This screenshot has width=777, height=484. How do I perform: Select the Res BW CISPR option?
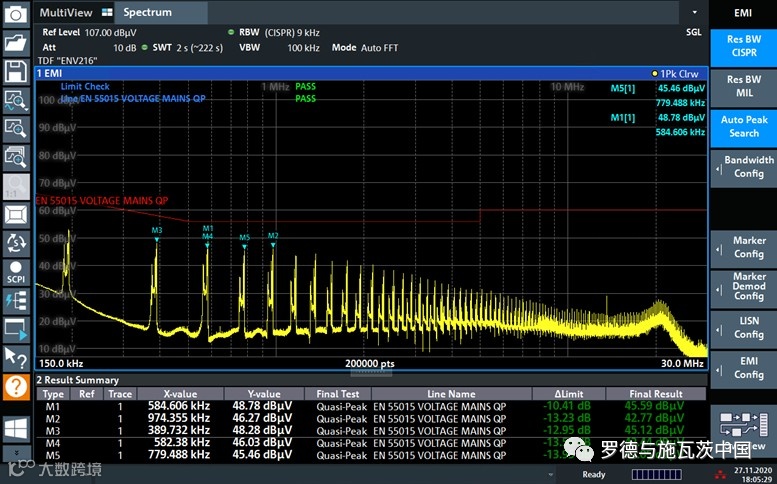coord(743,46)
